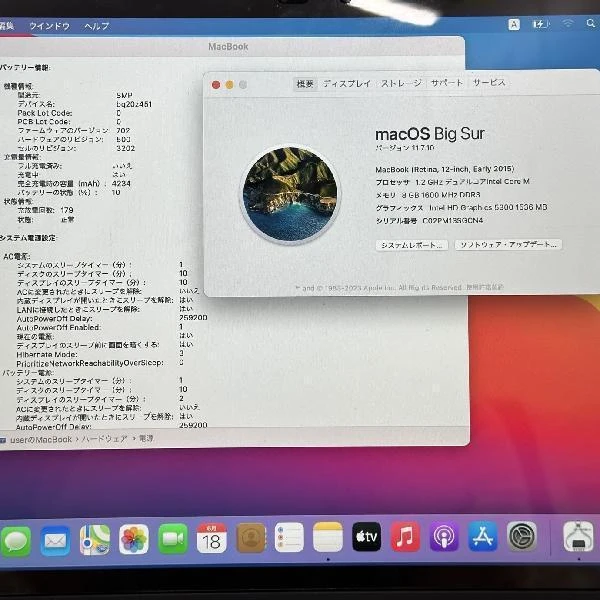Open the Music app in the Dock
Image resolution: width=600 pixels, height=600 pixels.
tap(405, 536)
